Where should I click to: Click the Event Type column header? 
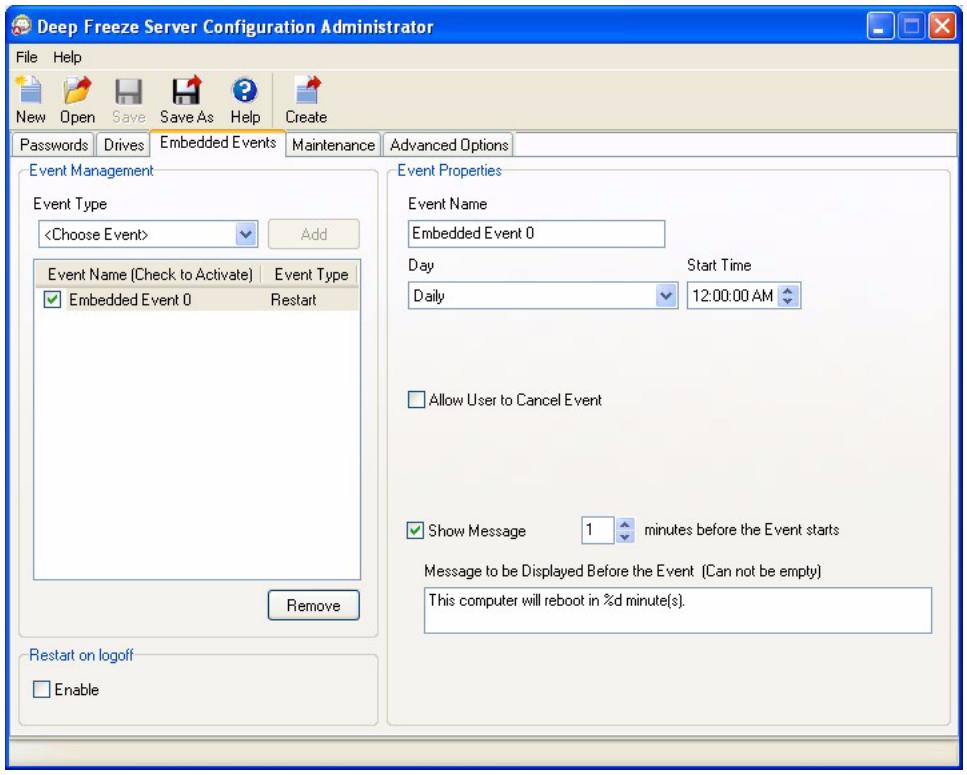311,274
